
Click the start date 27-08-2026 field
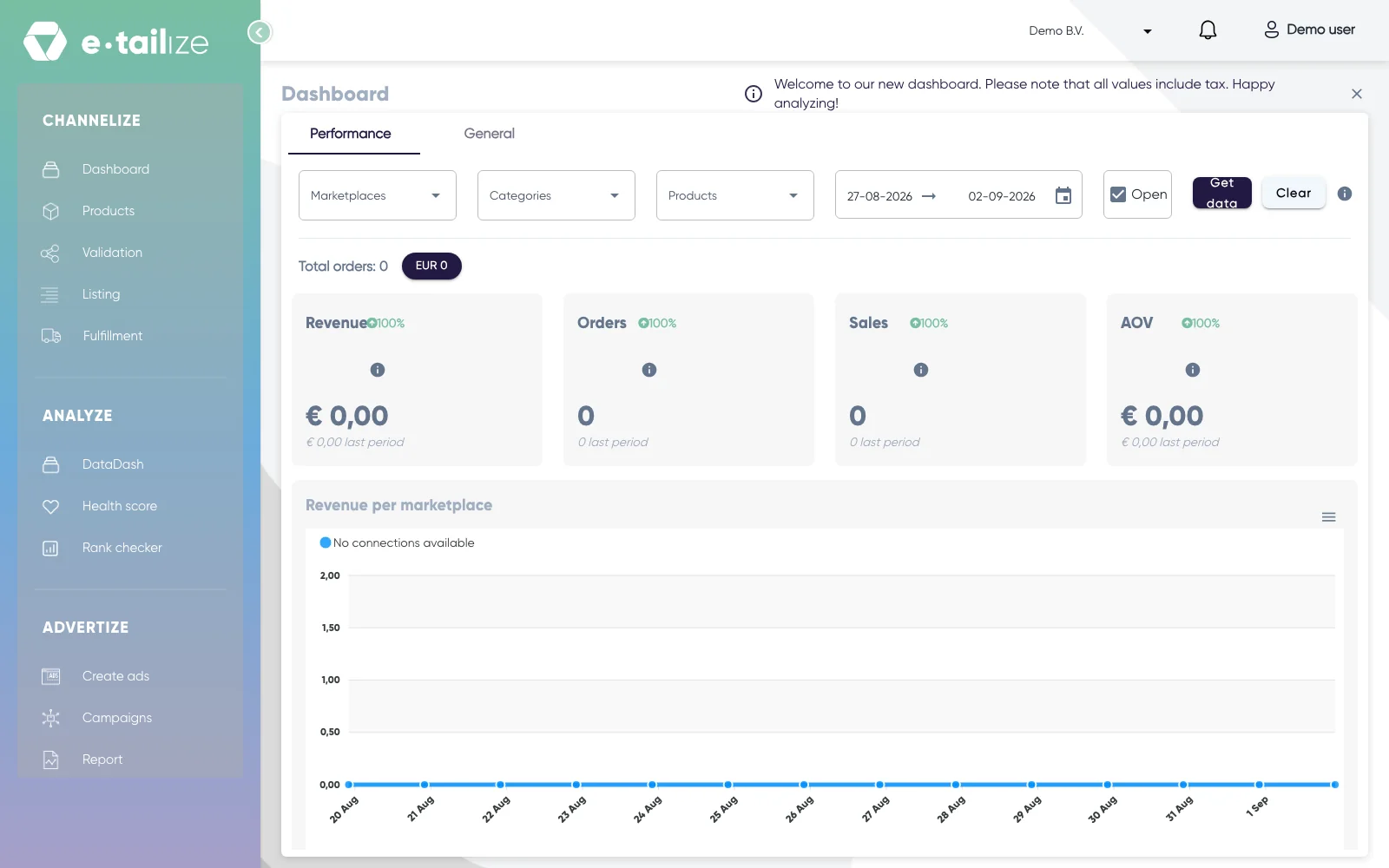point(879,196)
